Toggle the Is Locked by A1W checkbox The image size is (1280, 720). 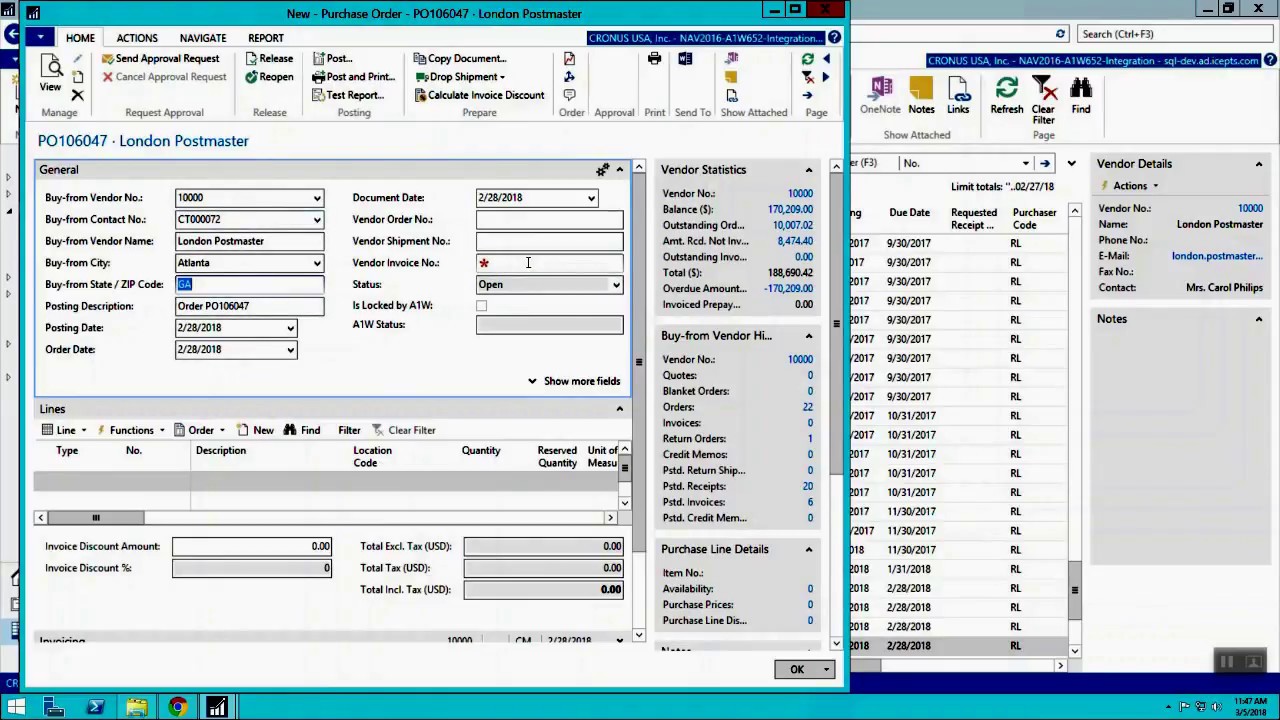coord(482,306)
